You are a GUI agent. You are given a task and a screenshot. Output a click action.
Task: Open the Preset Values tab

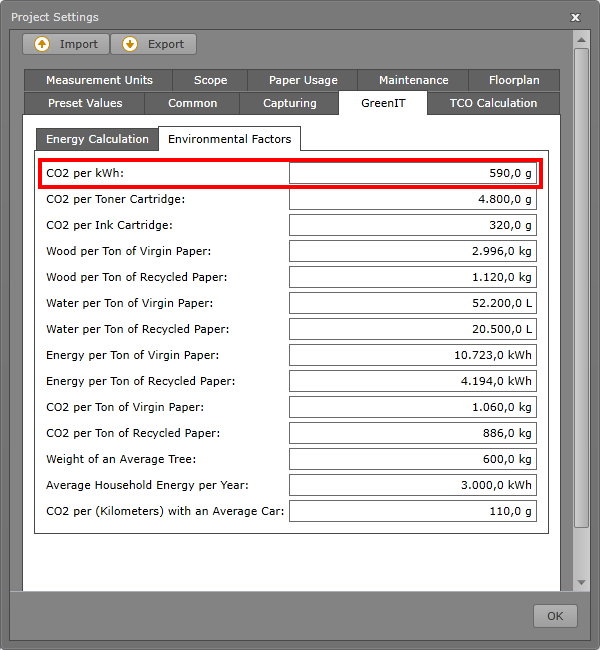coord(85,103)
